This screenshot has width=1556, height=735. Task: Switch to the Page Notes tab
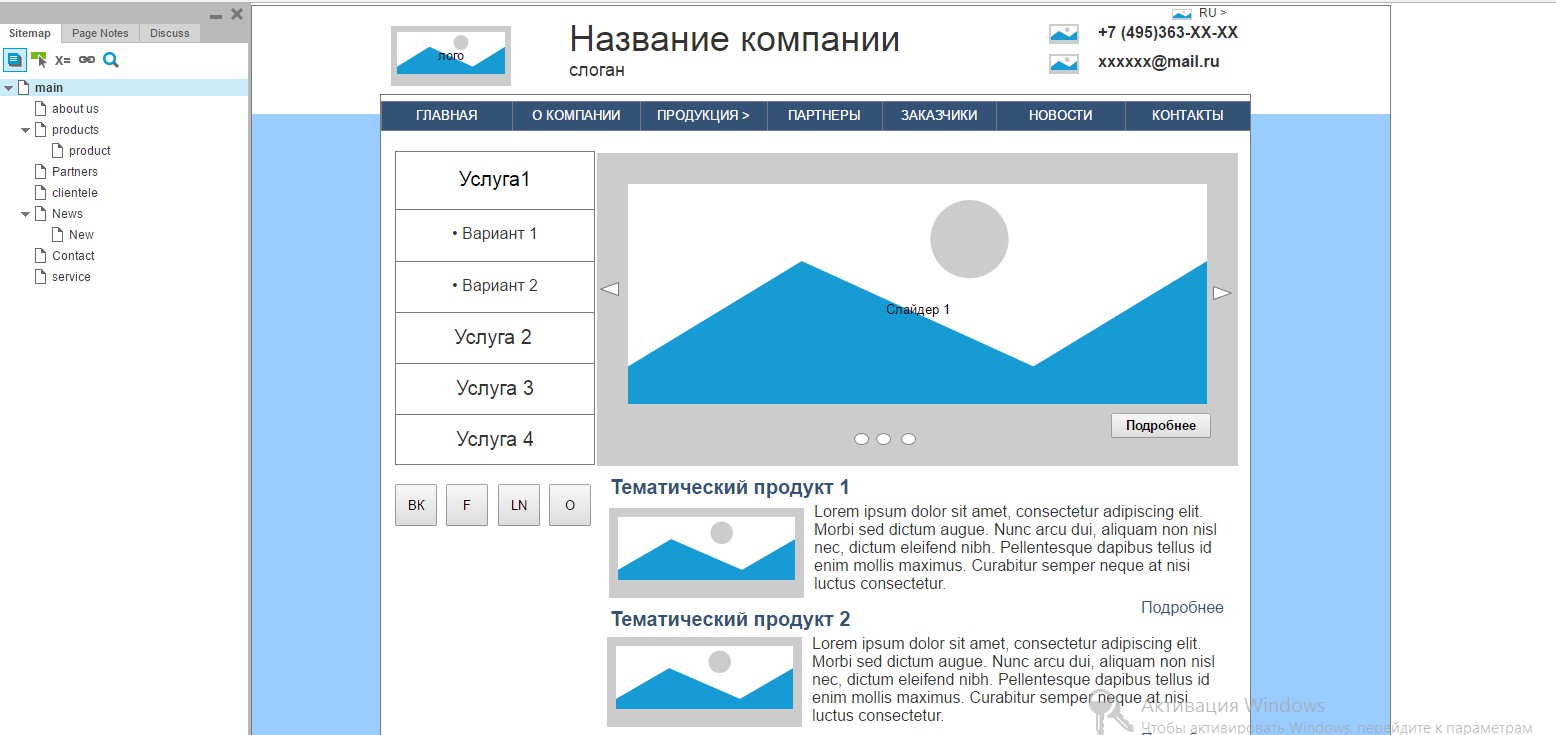point(100,33)
